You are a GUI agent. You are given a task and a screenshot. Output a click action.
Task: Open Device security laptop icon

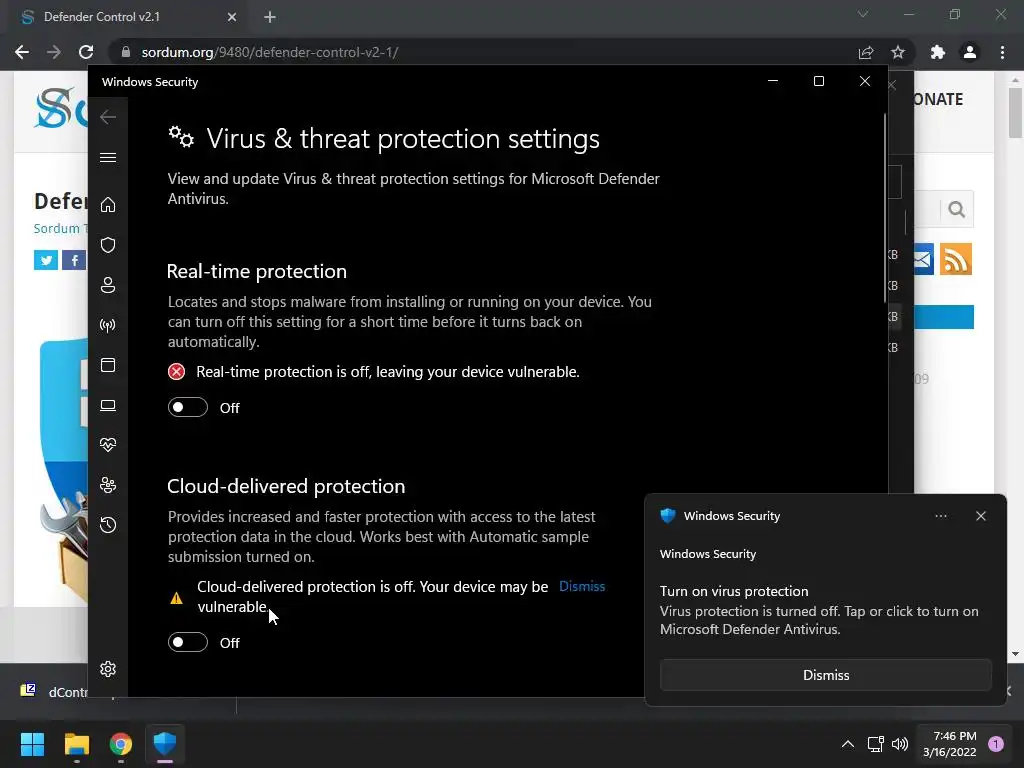[x=108, y=405]
